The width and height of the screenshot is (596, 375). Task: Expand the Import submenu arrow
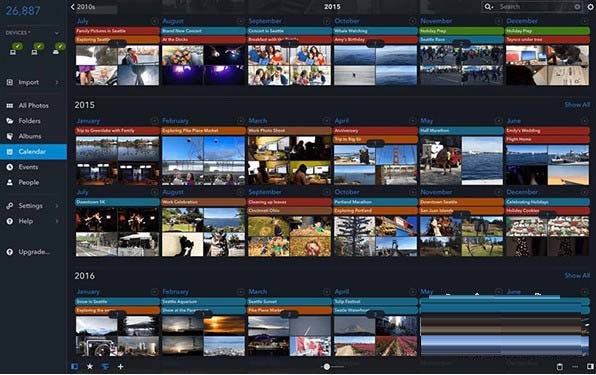tap(57, 82)
